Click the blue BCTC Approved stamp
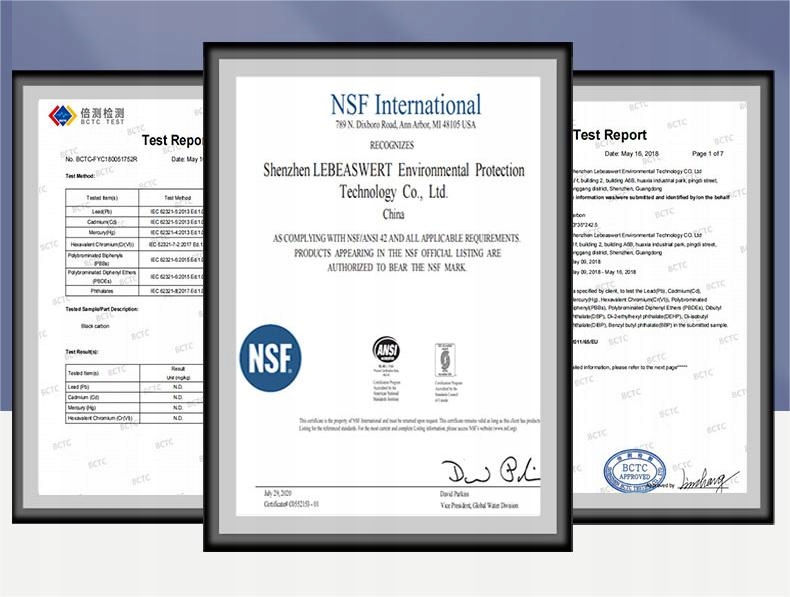 coord(634,472)
